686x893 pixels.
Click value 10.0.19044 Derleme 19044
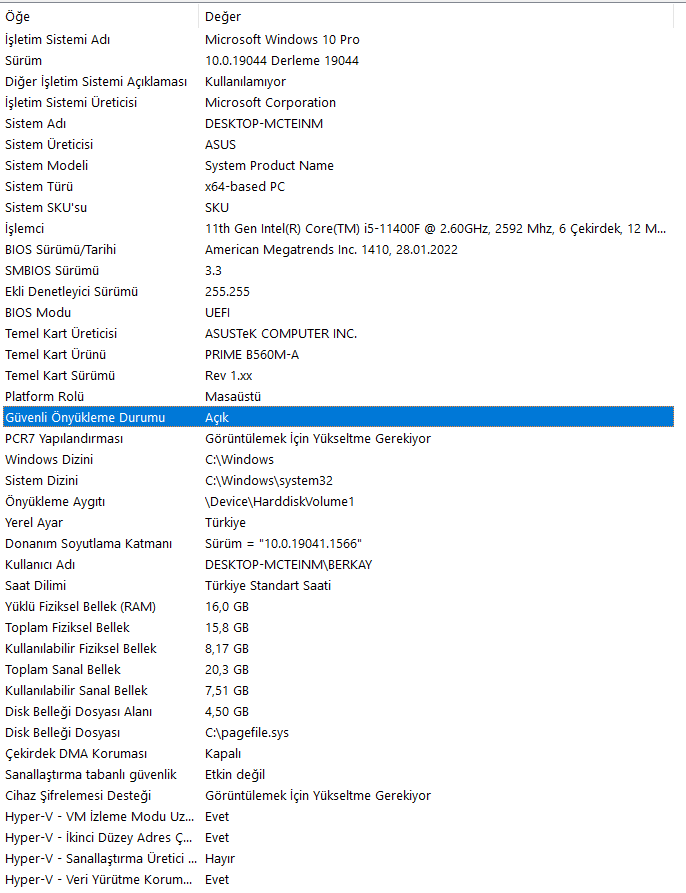coord(282,60)
